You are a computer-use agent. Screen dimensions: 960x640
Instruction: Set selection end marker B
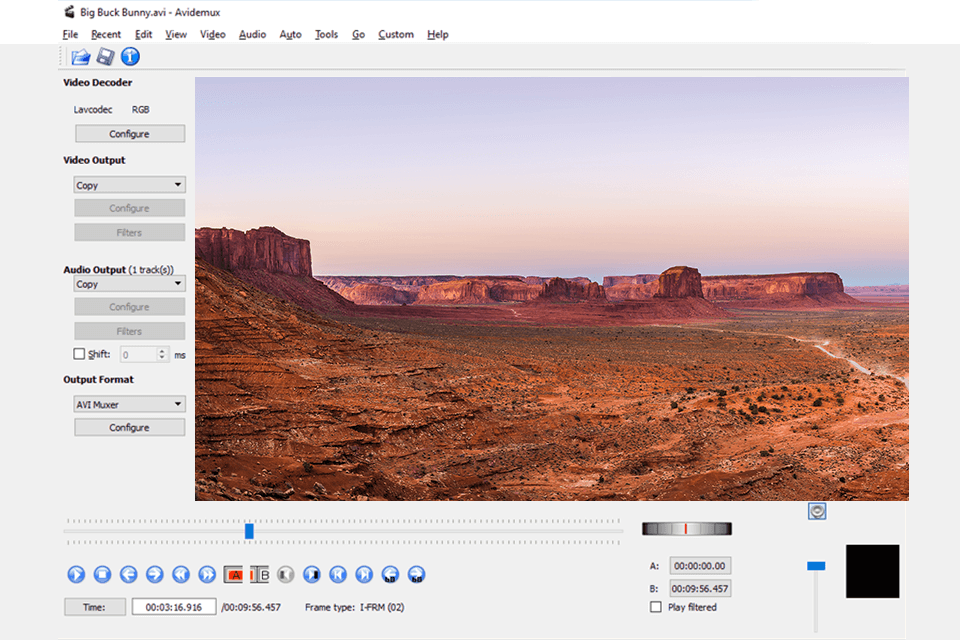[260, 574]
